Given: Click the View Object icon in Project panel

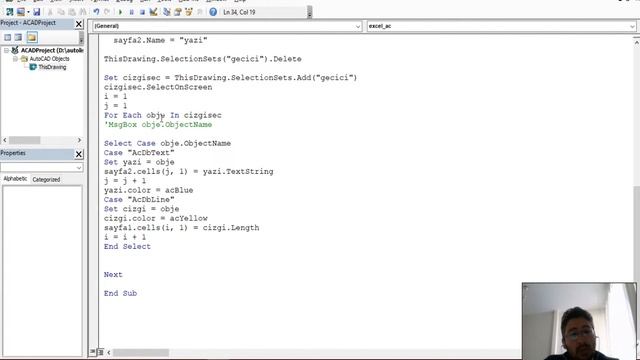Looking at the screenshot, I should coord(18,38).
